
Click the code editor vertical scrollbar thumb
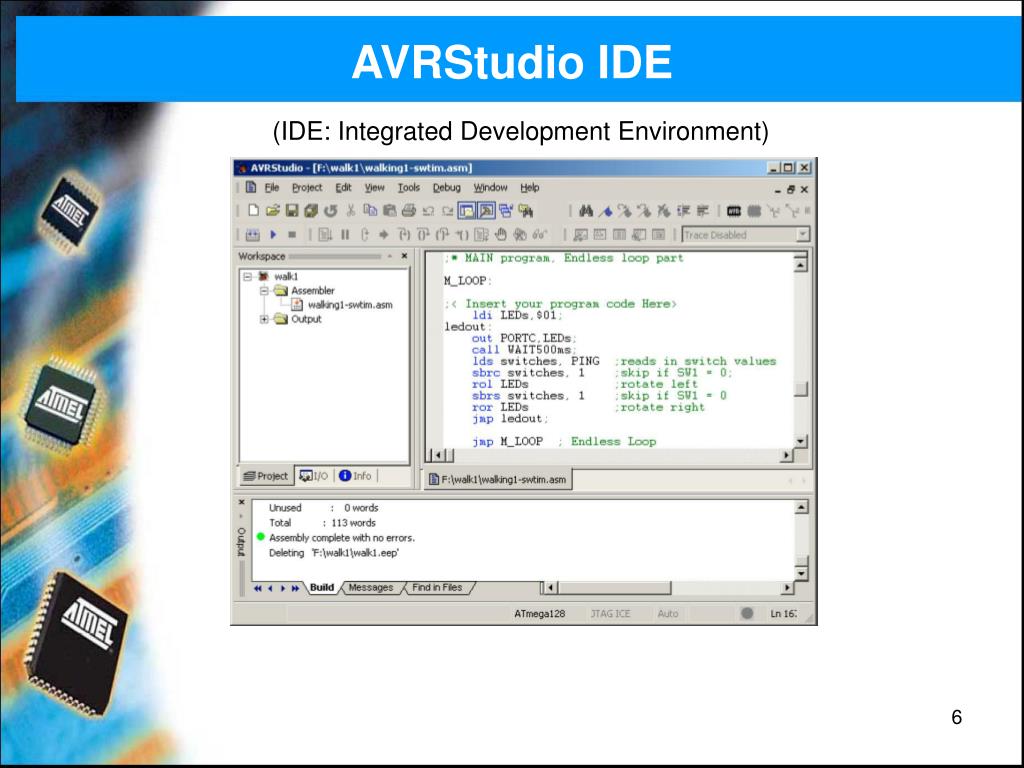click(x=801, y=389)
